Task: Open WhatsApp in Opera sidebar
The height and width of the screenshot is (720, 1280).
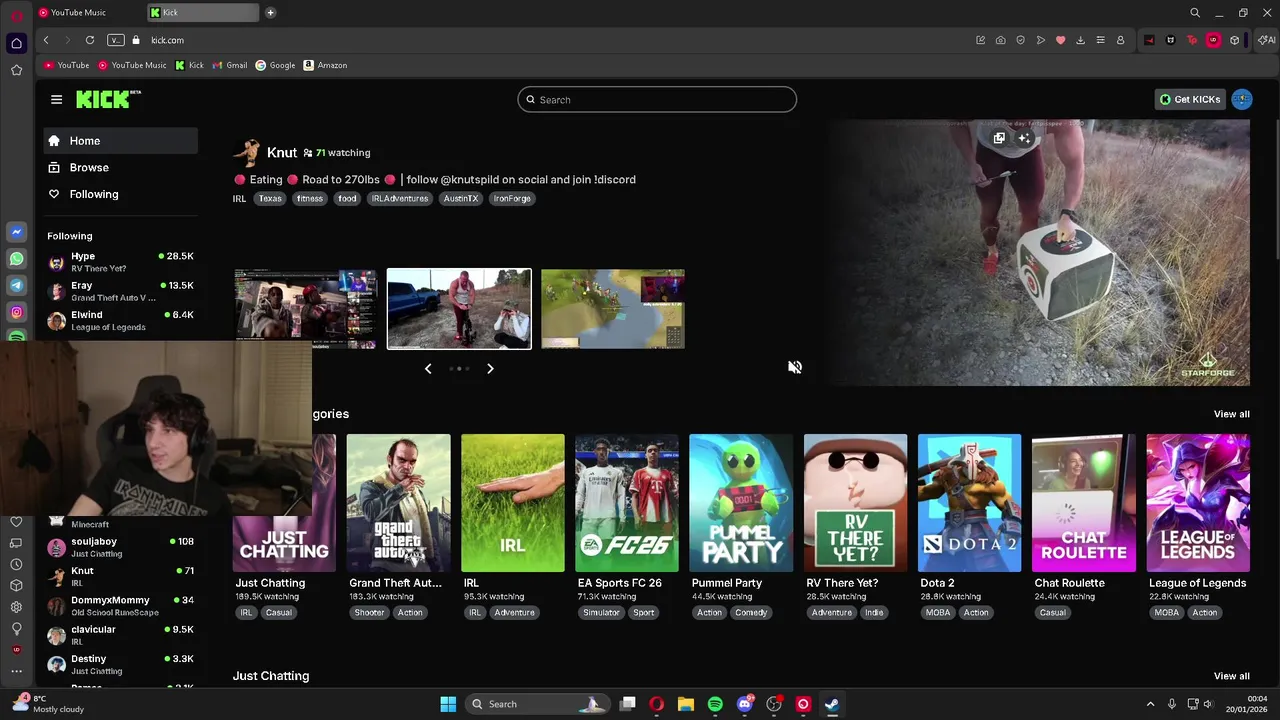Action: pyautogui.click(x=16, y=259)
